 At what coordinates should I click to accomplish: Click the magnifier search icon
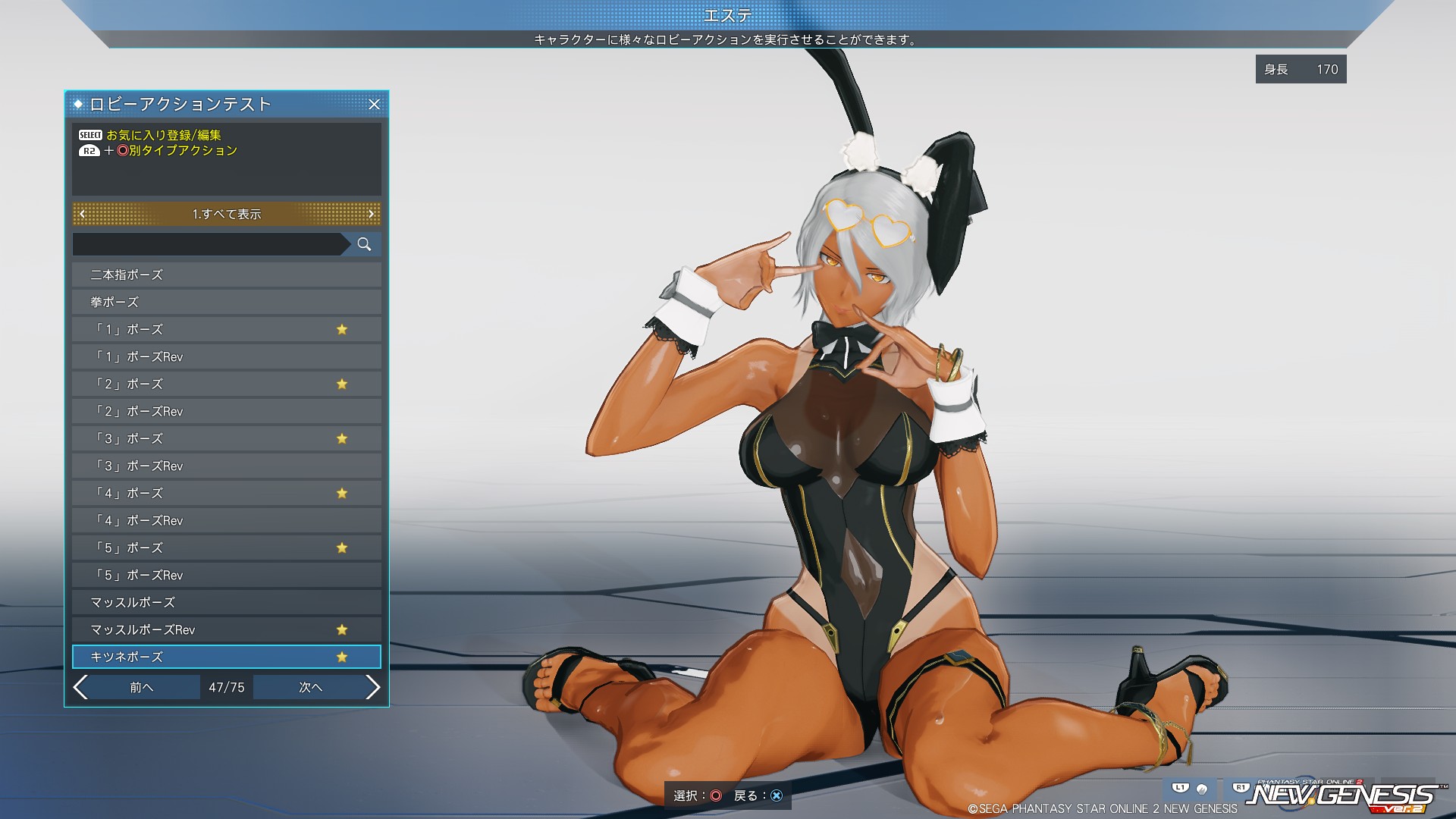pyautogui.click(x=364, y=244)
